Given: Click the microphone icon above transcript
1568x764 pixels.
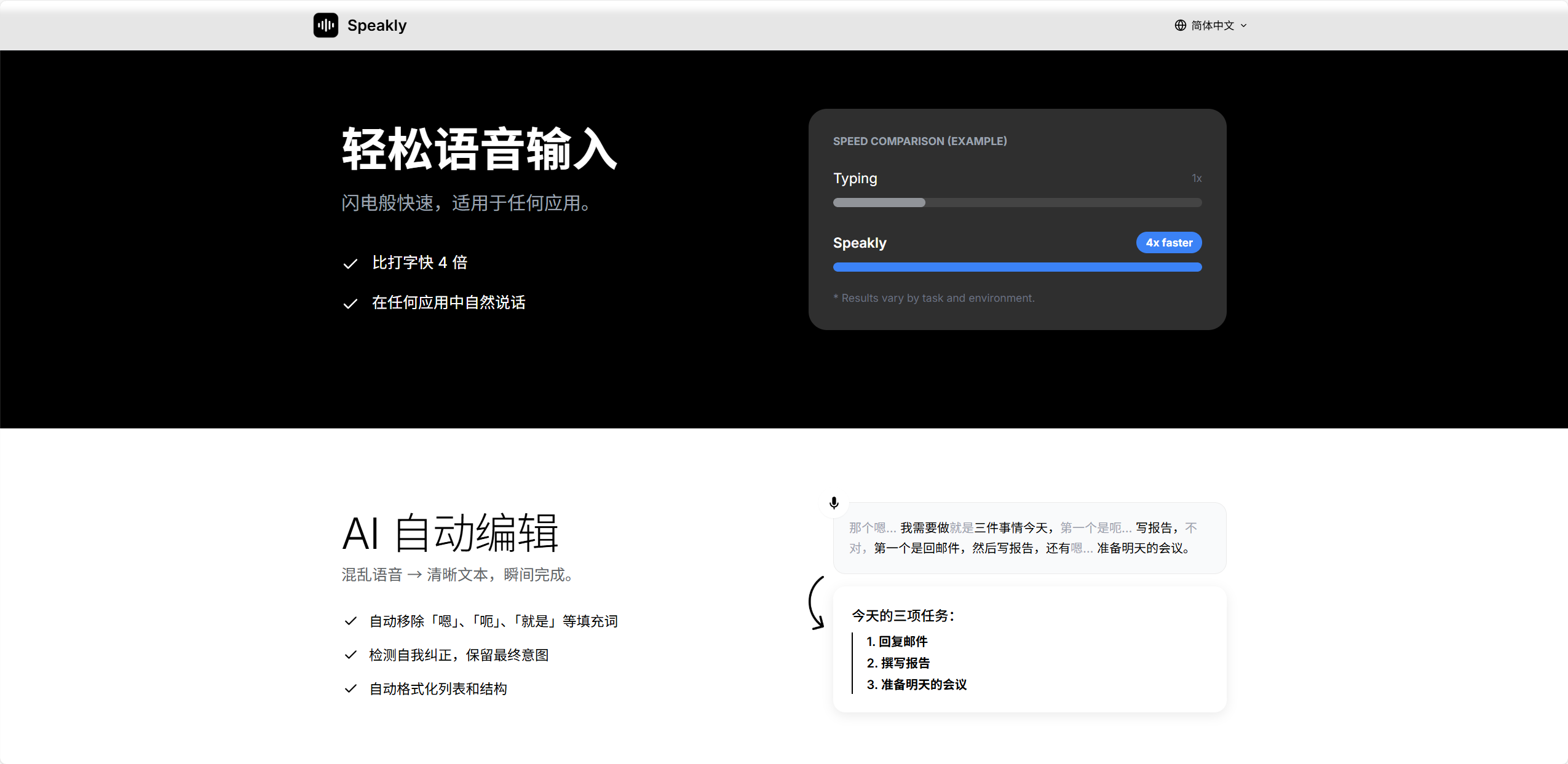Looking at the screenshot, I should click(x=834, y=503).
